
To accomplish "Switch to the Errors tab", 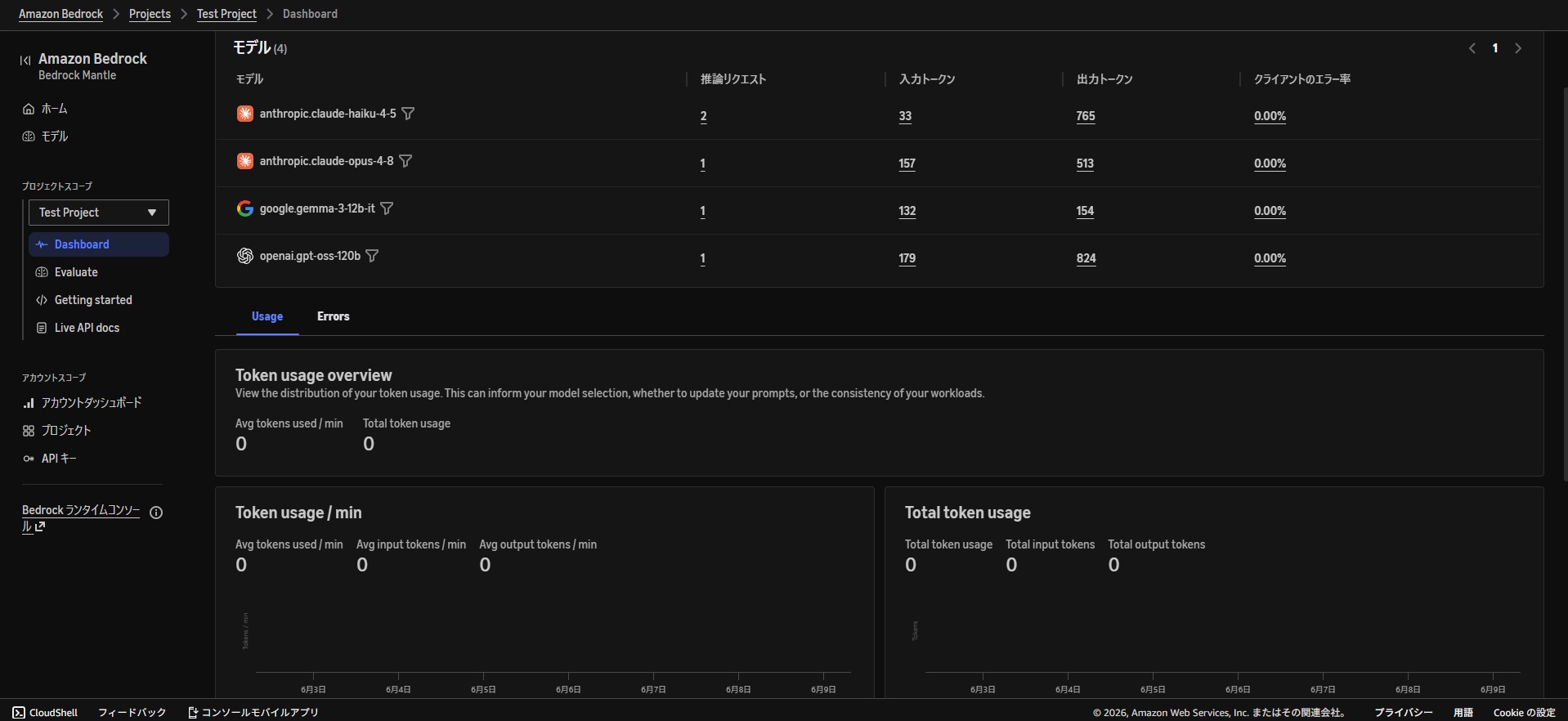I will [x=334, y=316].
